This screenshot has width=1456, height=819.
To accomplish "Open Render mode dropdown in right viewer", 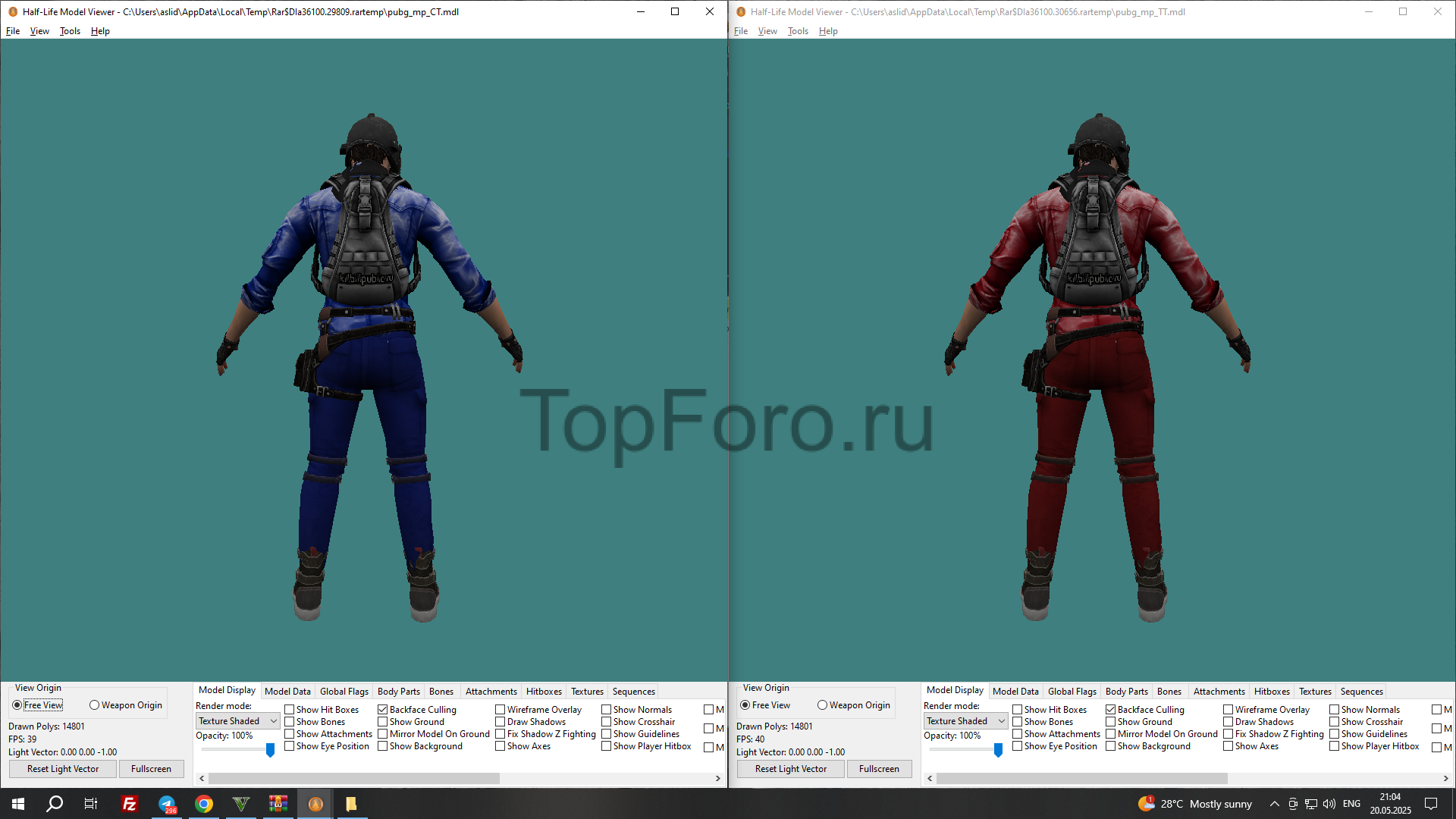I will (965, 721).
